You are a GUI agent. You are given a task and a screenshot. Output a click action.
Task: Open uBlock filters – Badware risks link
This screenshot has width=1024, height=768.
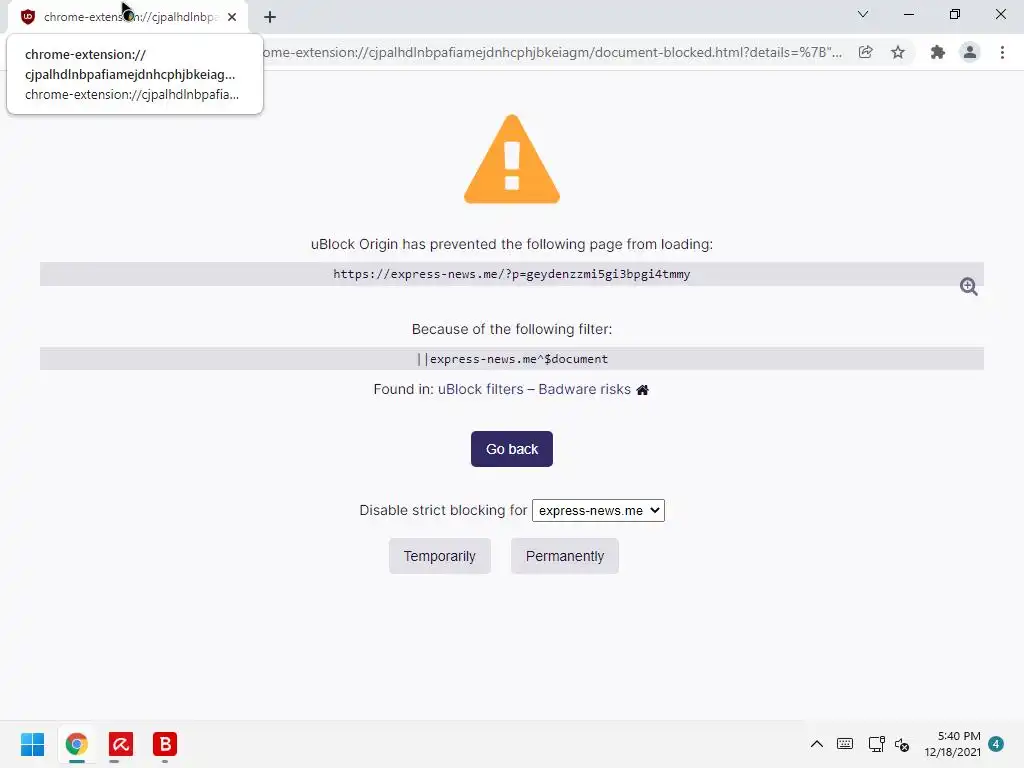534,390
